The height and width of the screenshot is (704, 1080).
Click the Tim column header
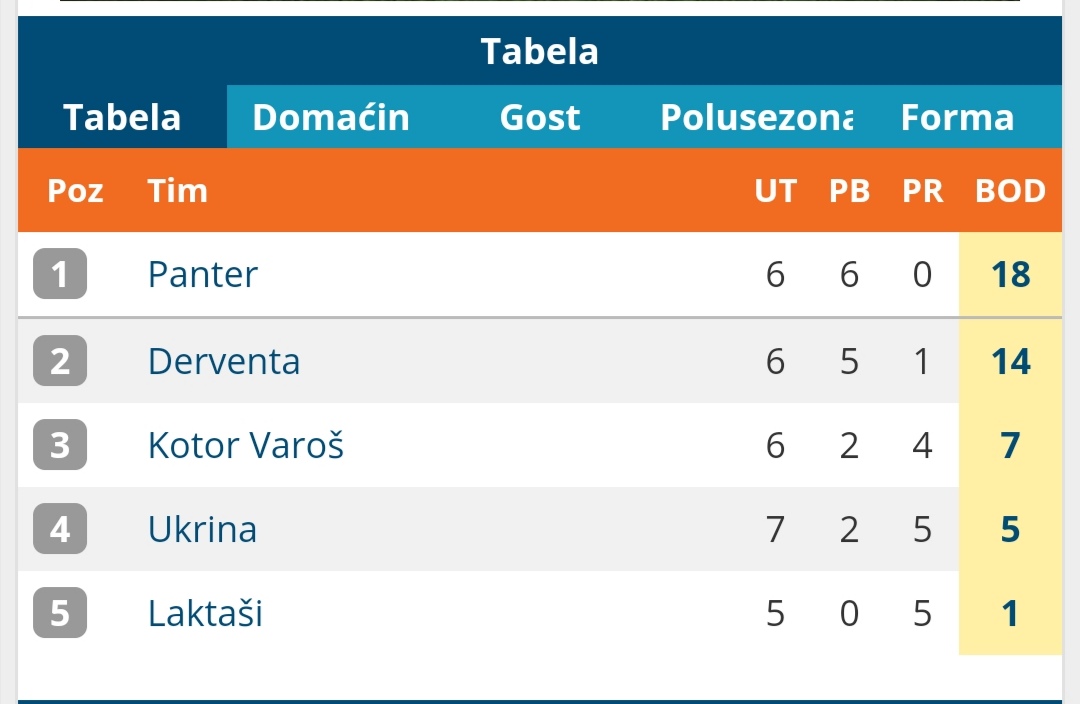coord(178,191)
